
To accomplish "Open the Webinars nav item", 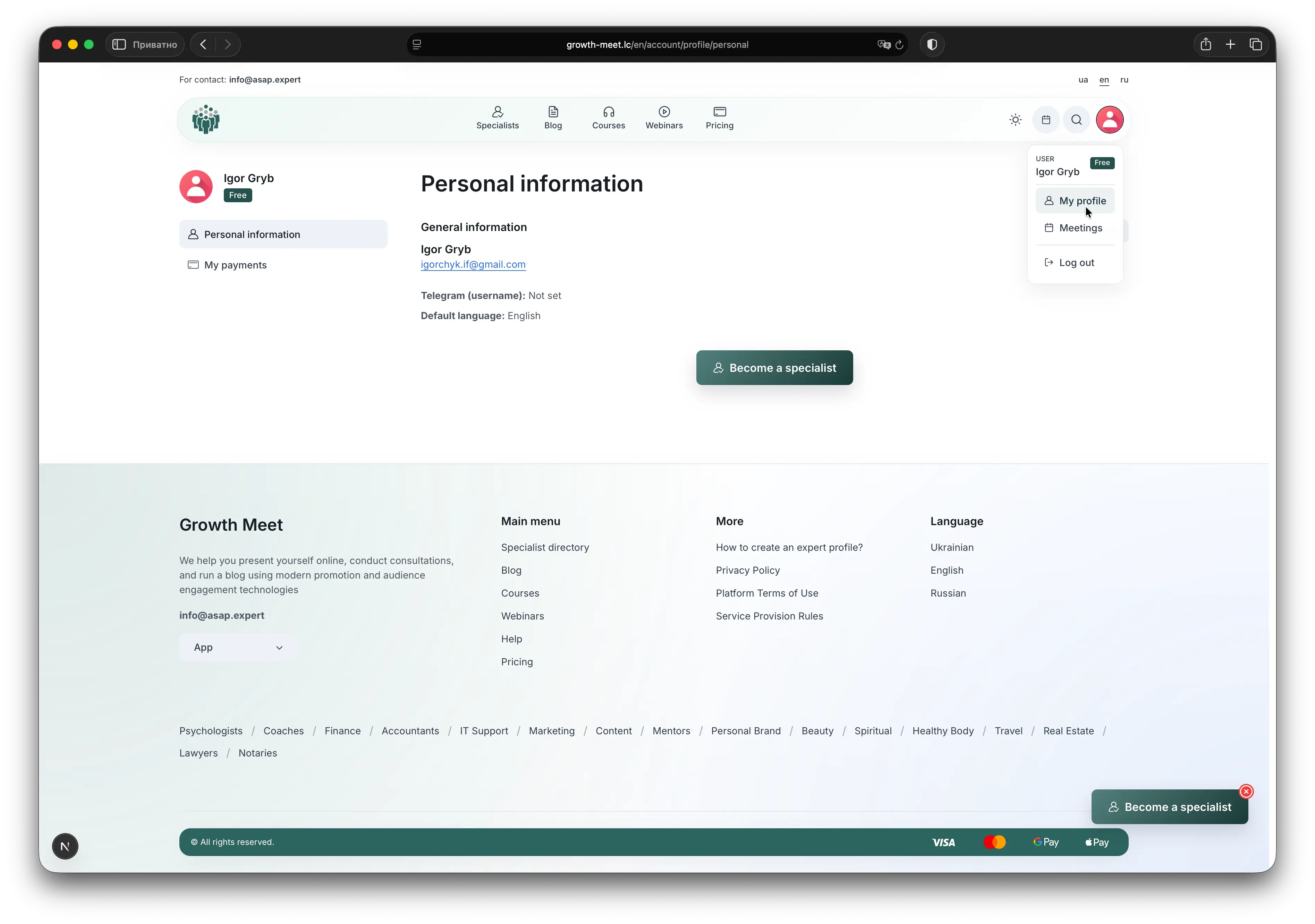I will pos(664,118).
